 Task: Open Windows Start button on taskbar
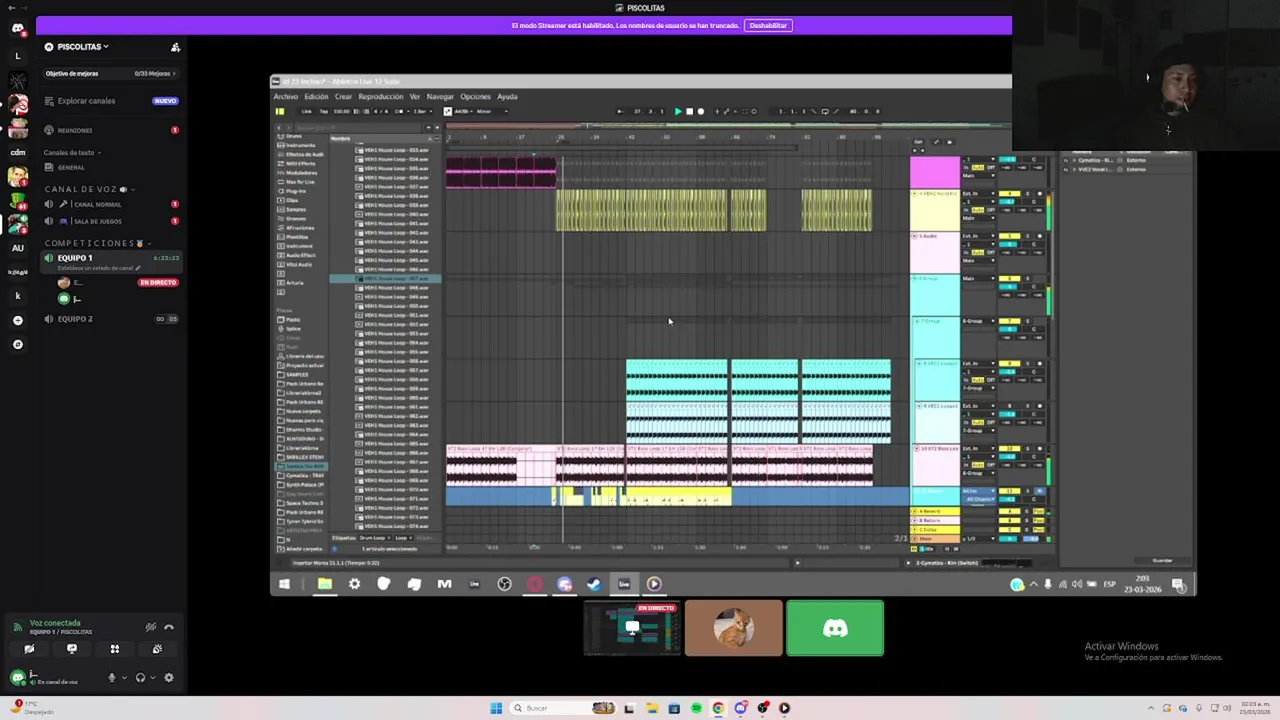coord(496,708)
